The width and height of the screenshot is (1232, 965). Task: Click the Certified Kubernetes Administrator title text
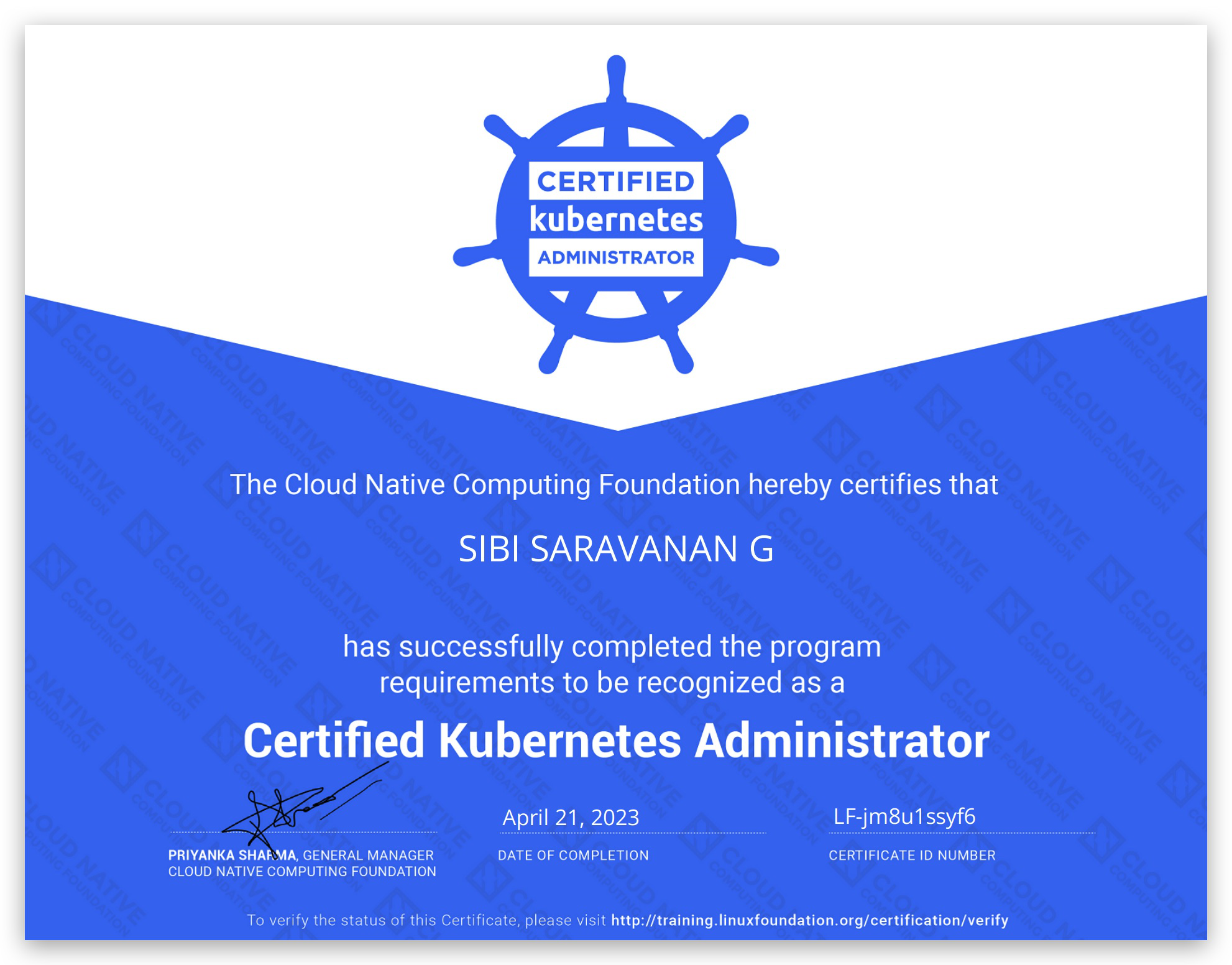coord(616,741)
